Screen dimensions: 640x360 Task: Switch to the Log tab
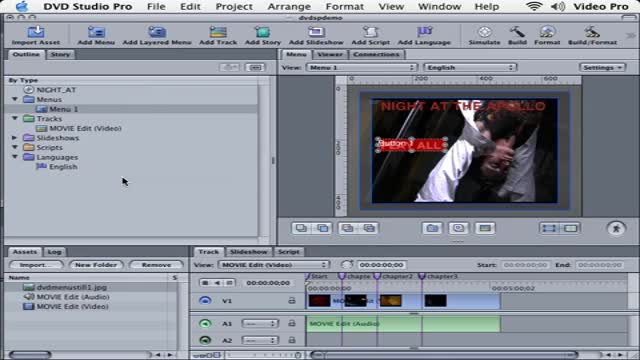pos(54,252)
